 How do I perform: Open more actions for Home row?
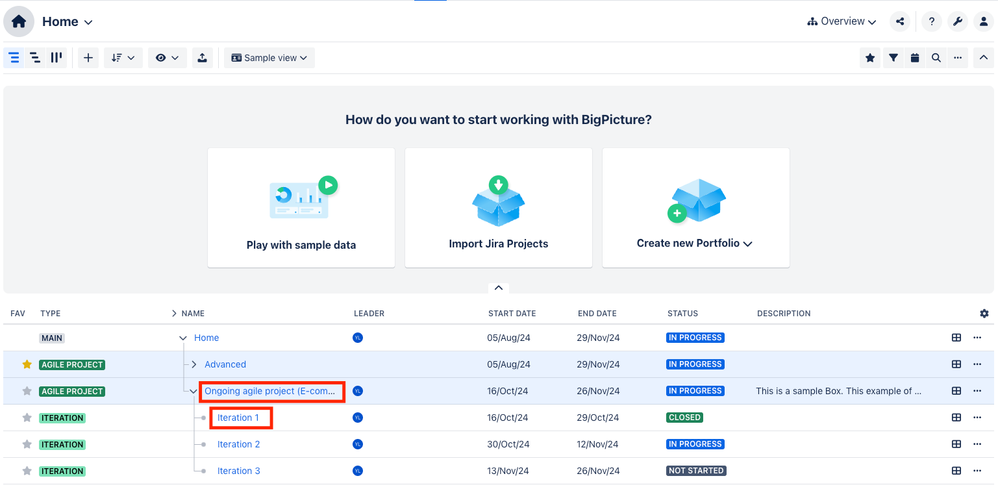(x=978, y=338)
